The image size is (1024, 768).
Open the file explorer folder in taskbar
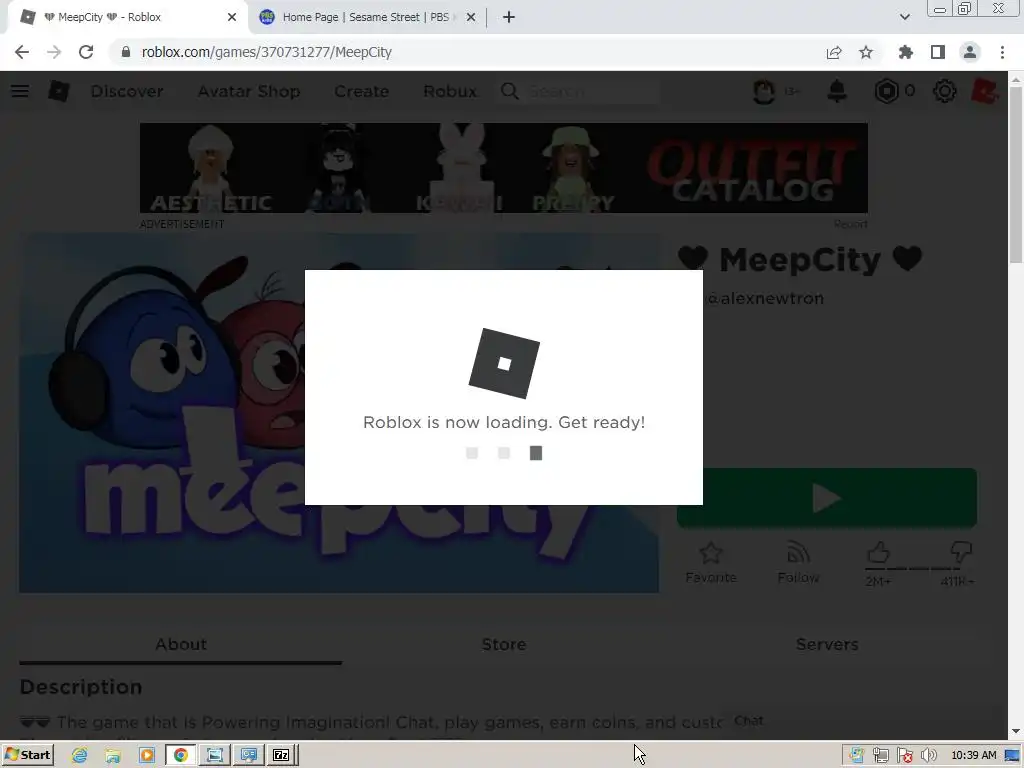click(113, 756)
